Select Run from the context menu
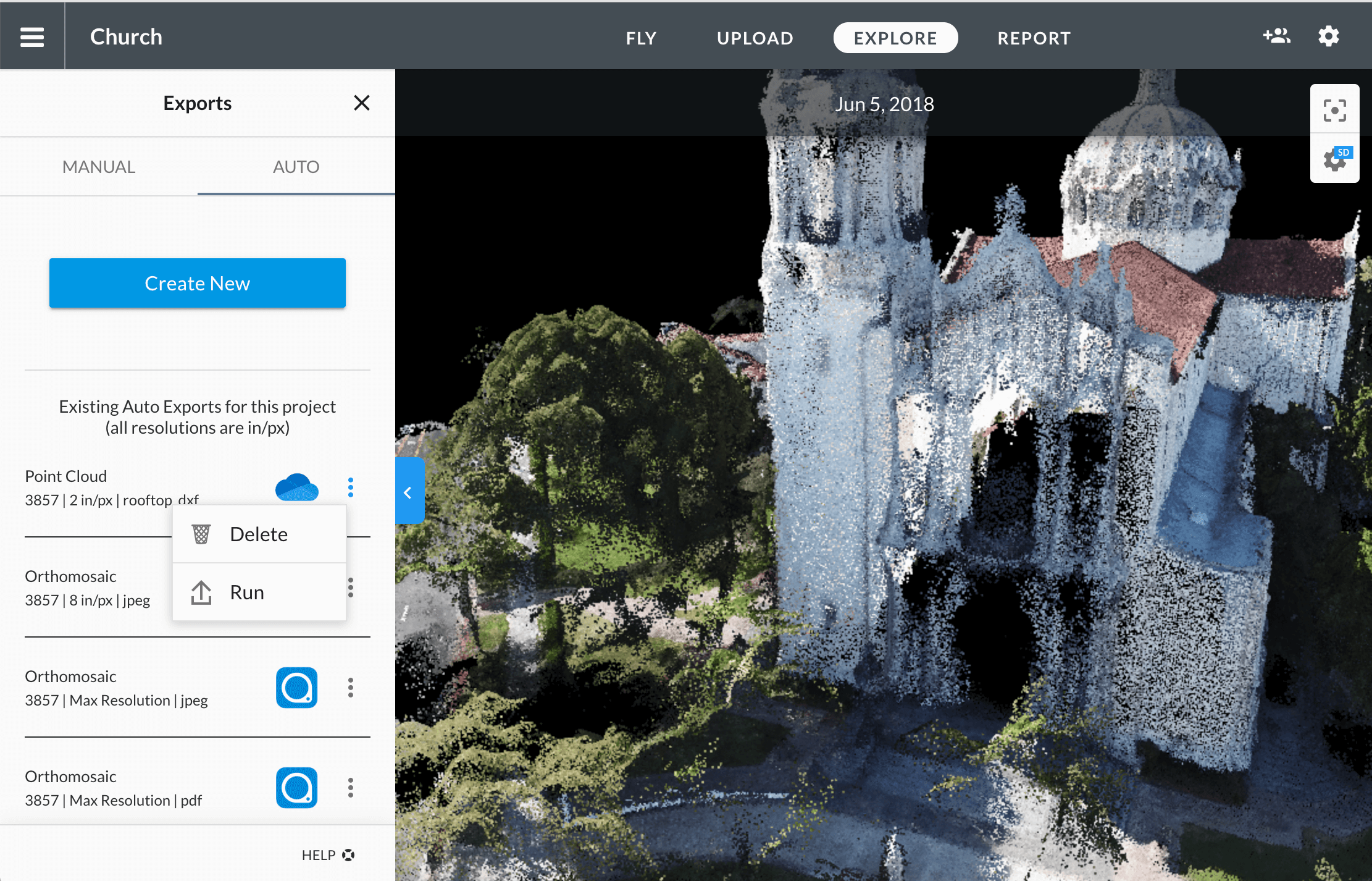 point(259,592)
